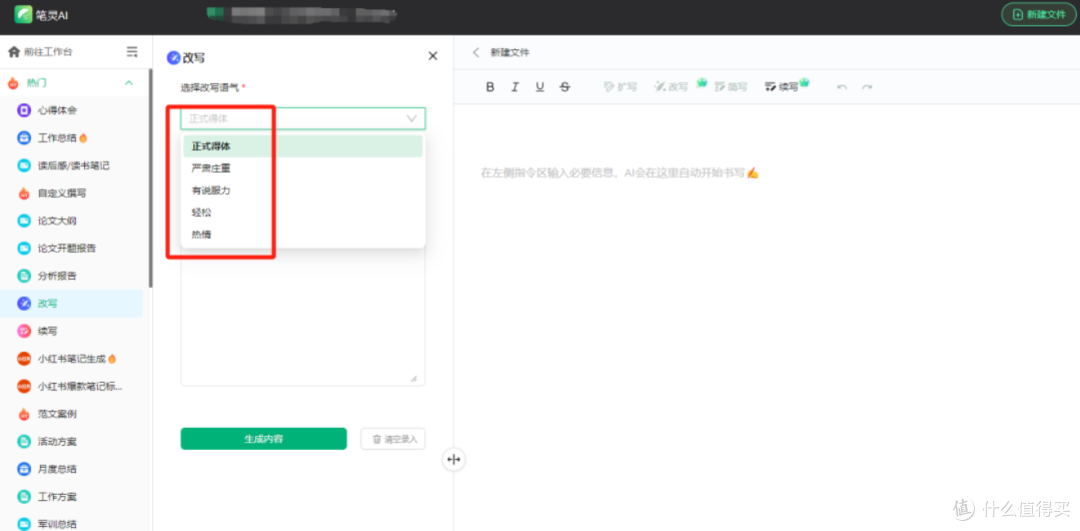Click the 新建文件 button at top right
Image resolution: width=1080 pixels, height=531 pixels.
tap(1039, 14)
